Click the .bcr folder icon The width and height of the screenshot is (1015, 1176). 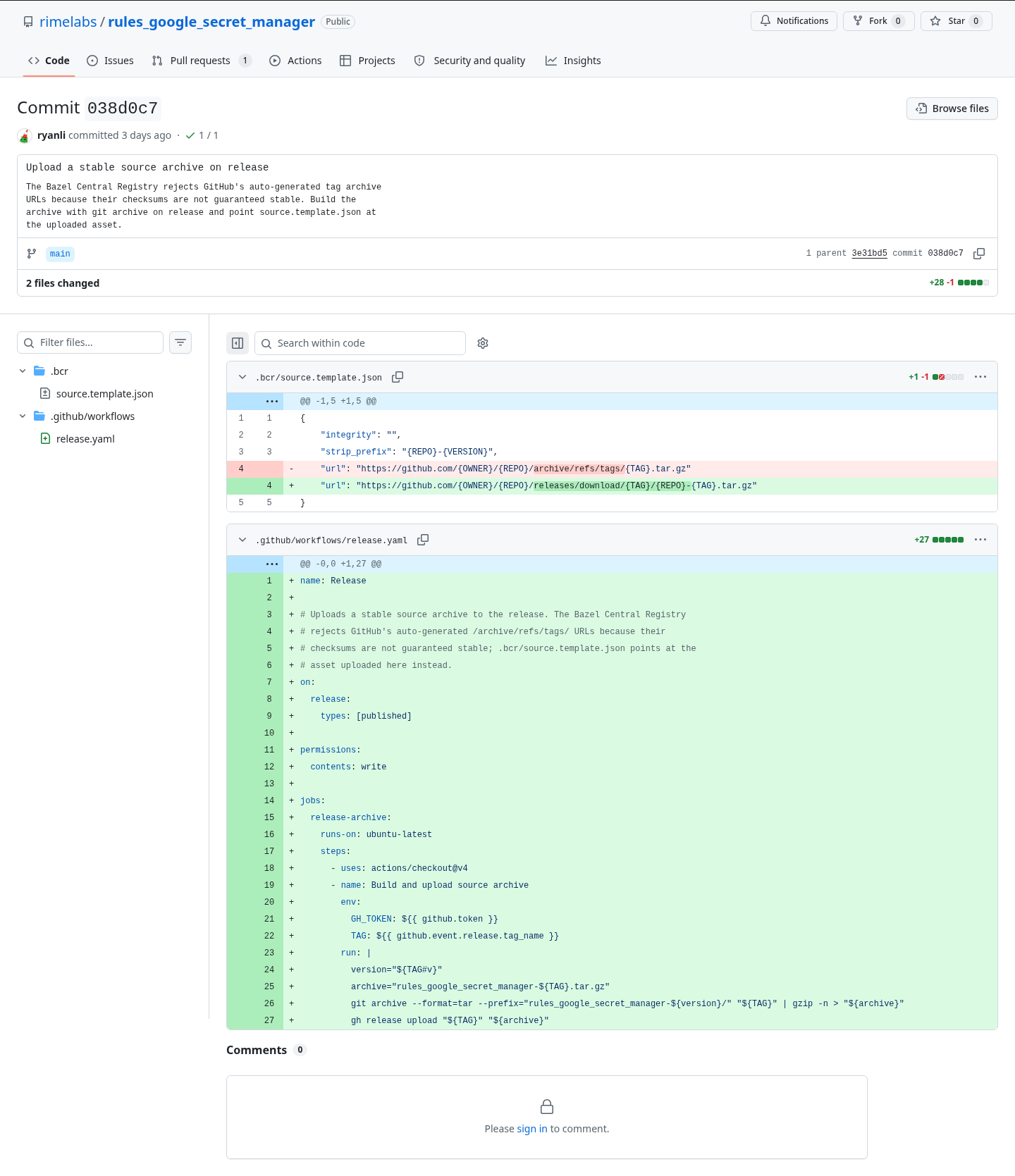[39, 371]
